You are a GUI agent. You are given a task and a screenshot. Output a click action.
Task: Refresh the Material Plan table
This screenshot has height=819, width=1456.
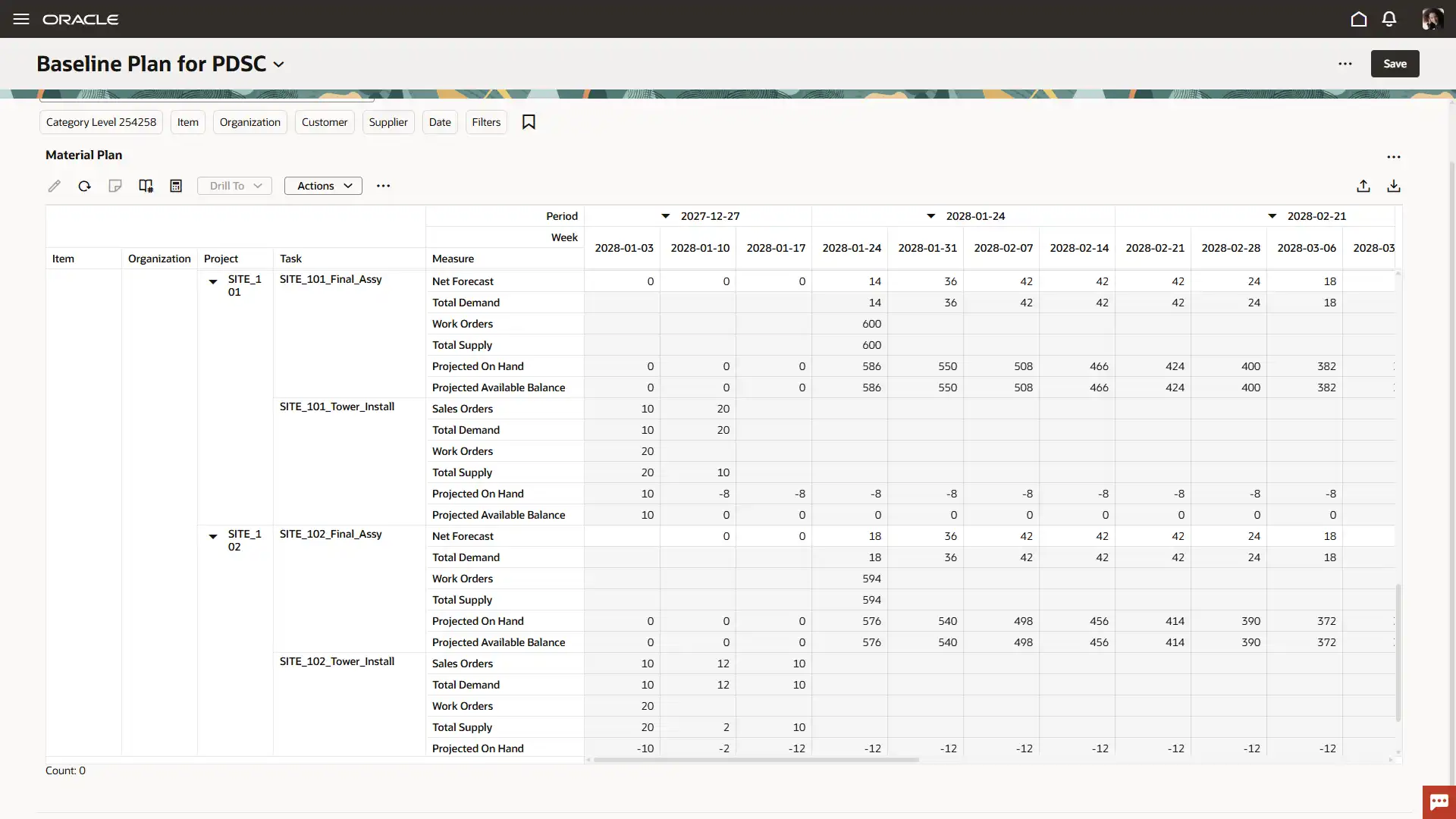pos(84,186)
